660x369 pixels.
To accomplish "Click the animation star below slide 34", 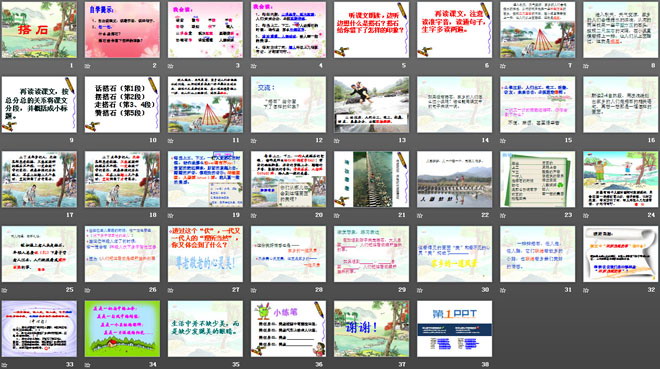I will 88,365.
